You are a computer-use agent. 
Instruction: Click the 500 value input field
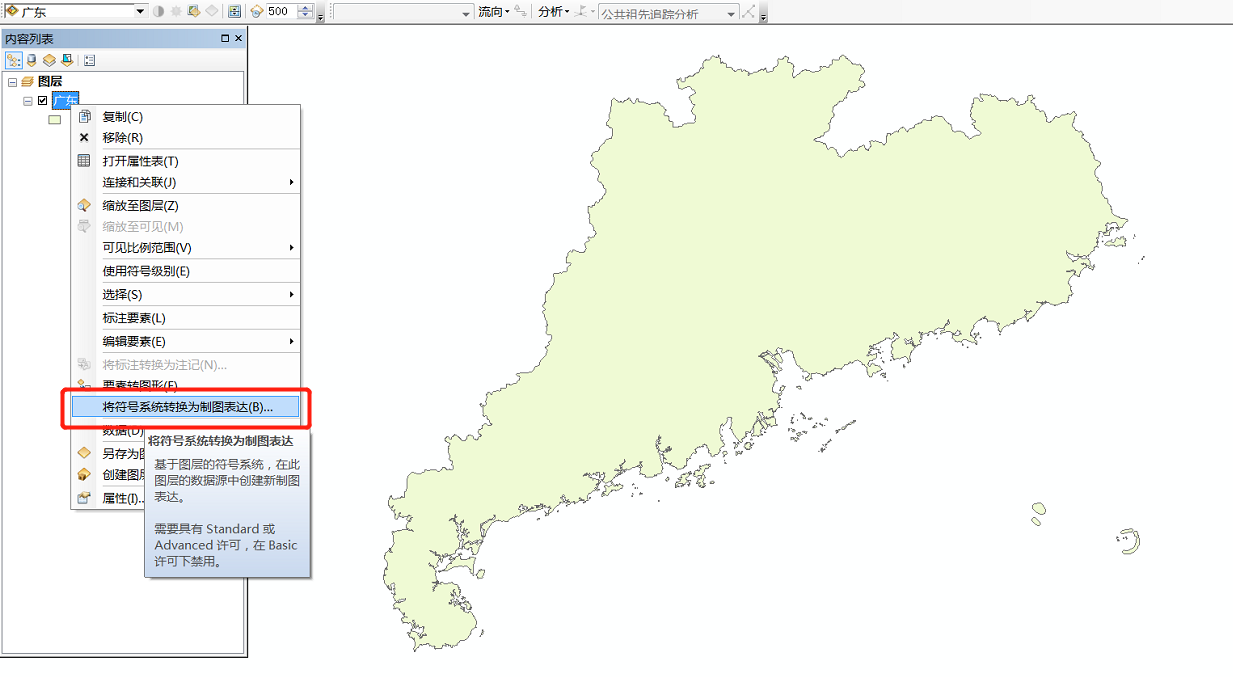pyautogui.click(x=281, y=12)
